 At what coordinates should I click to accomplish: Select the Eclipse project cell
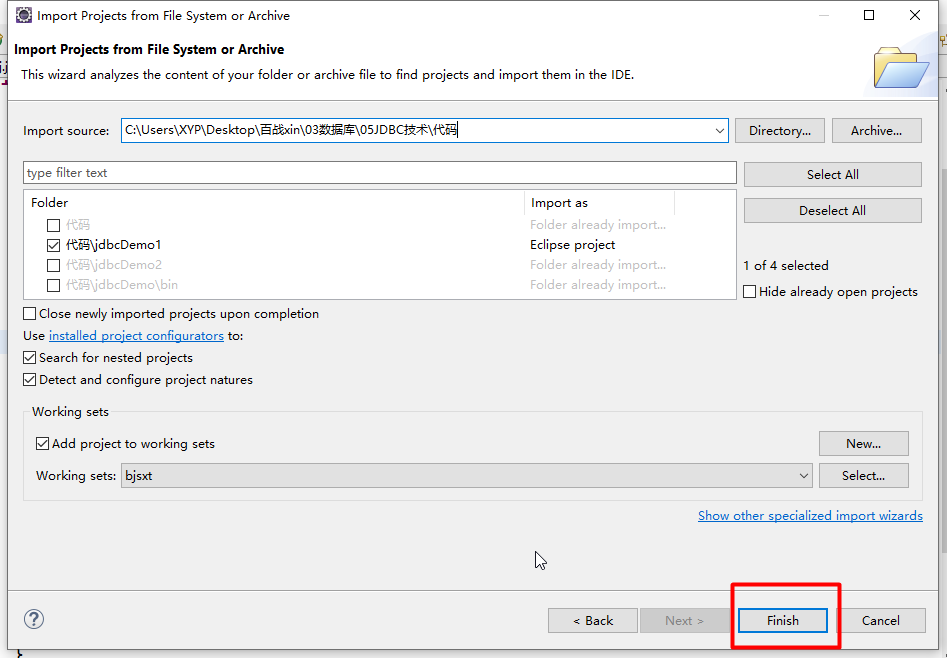click(x=573, y=245)
